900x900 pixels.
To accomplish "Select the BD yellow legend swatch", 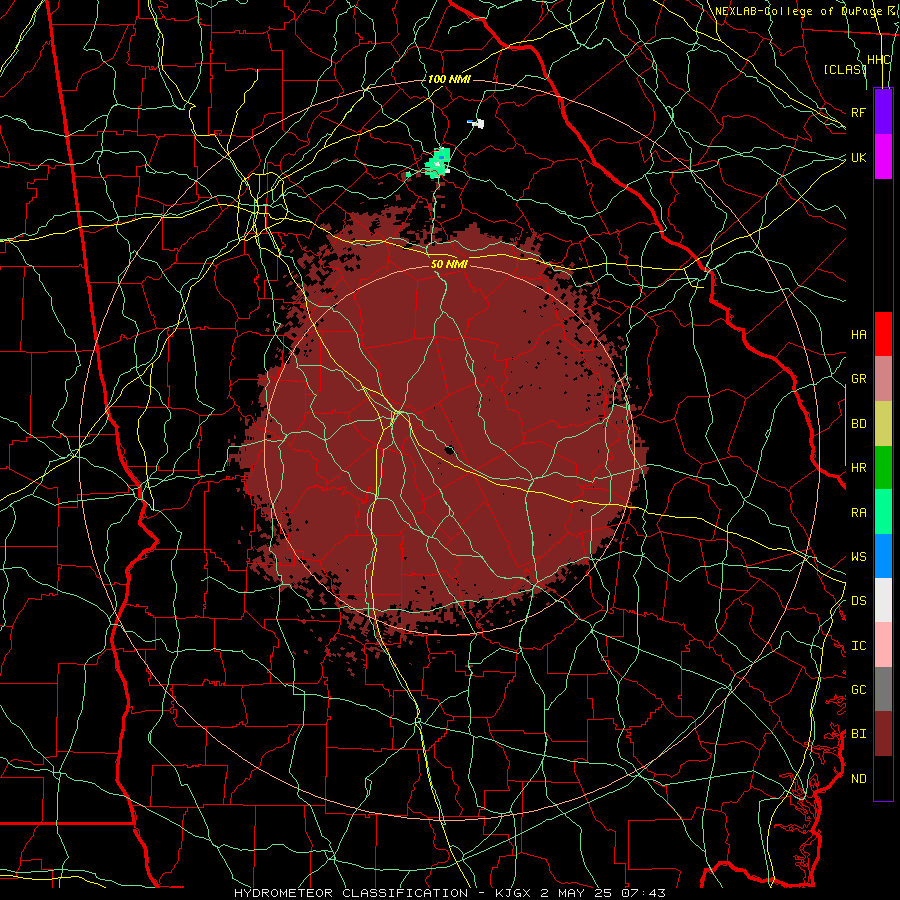I will point(883,424).
